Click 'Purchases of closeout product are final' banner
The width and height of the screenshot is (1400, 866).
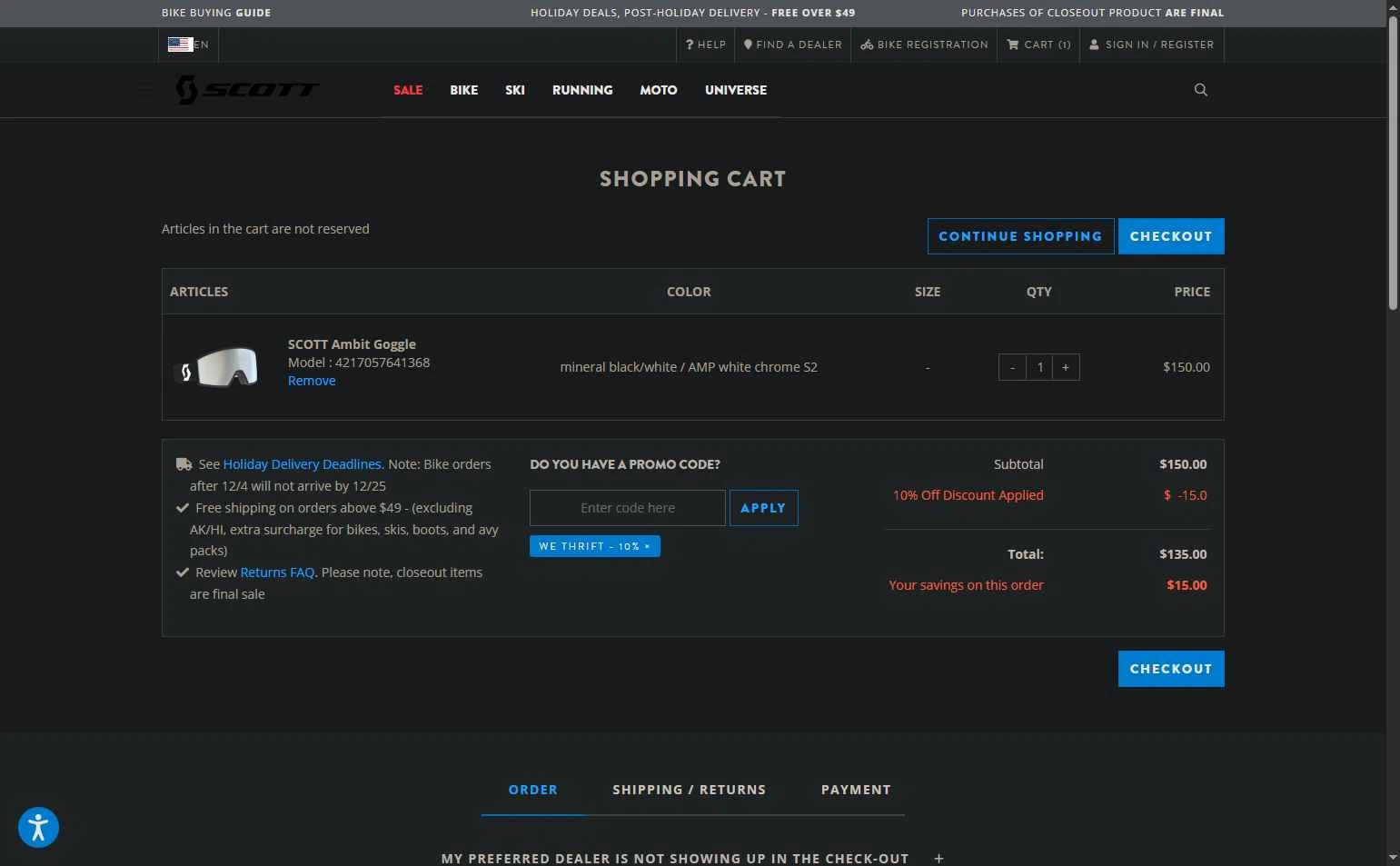tap(1092, 13)
